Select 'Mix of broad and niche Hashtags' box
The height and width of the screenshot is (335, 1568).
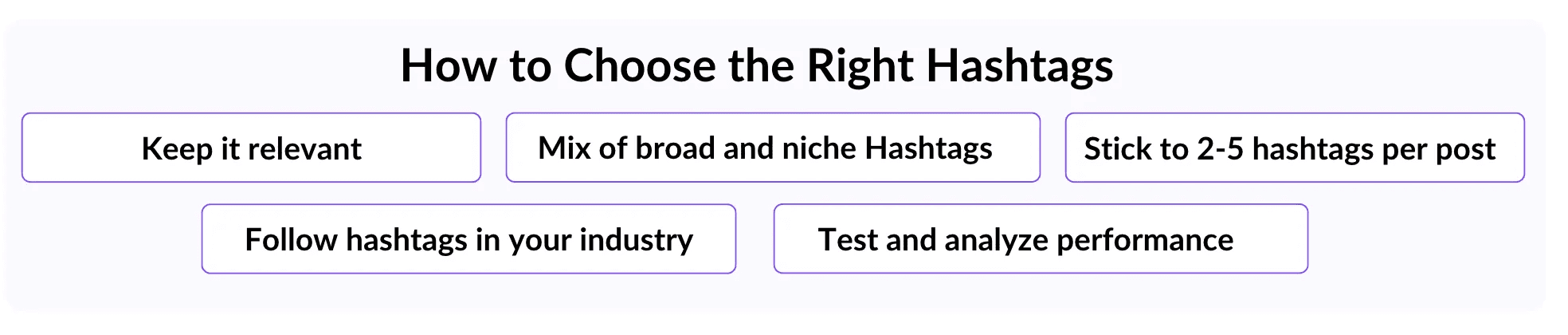[773, 148]
